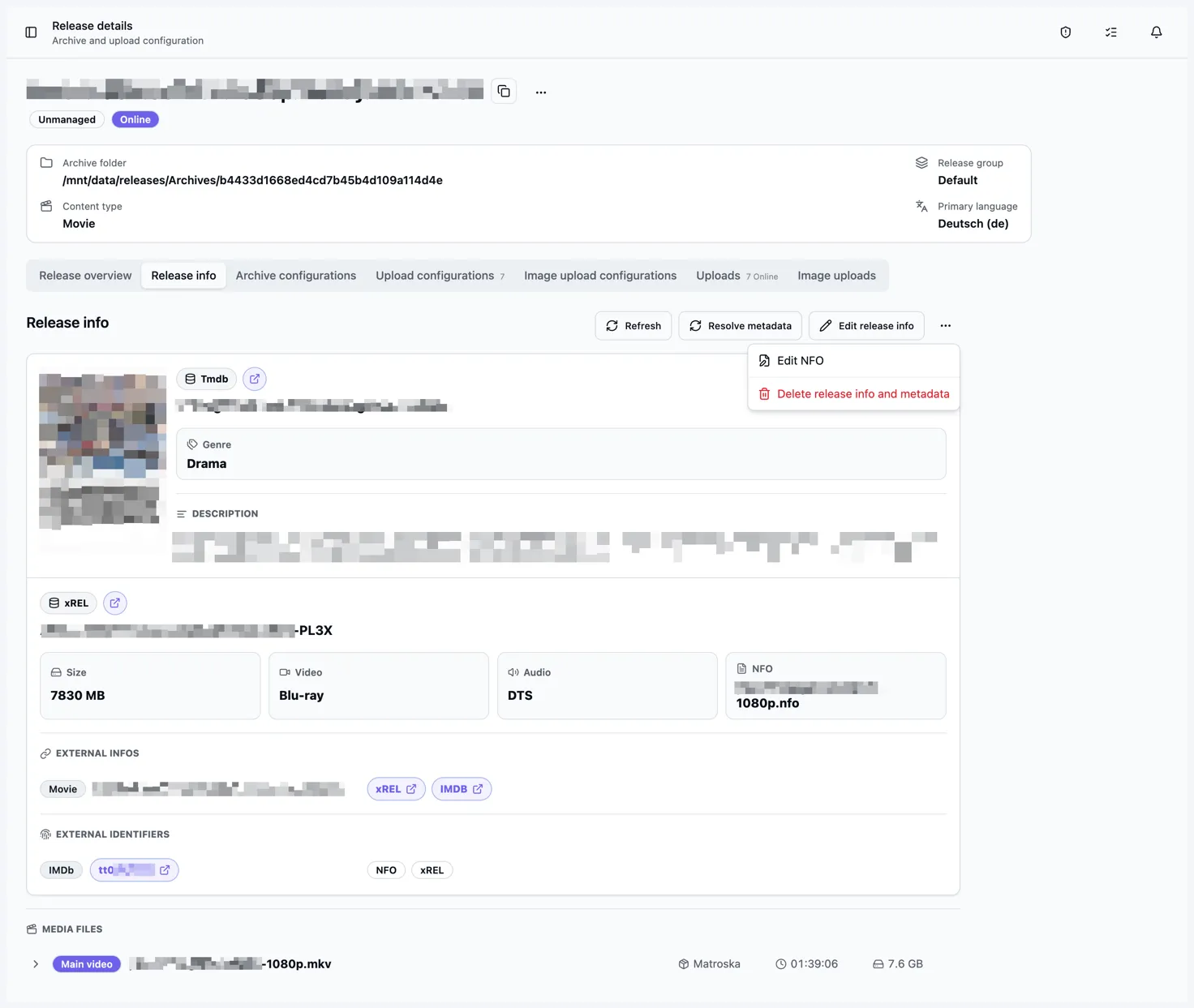Open the Archive configurations tab
This screenshot has height=1008, width=1194.
tap(296, 276)
